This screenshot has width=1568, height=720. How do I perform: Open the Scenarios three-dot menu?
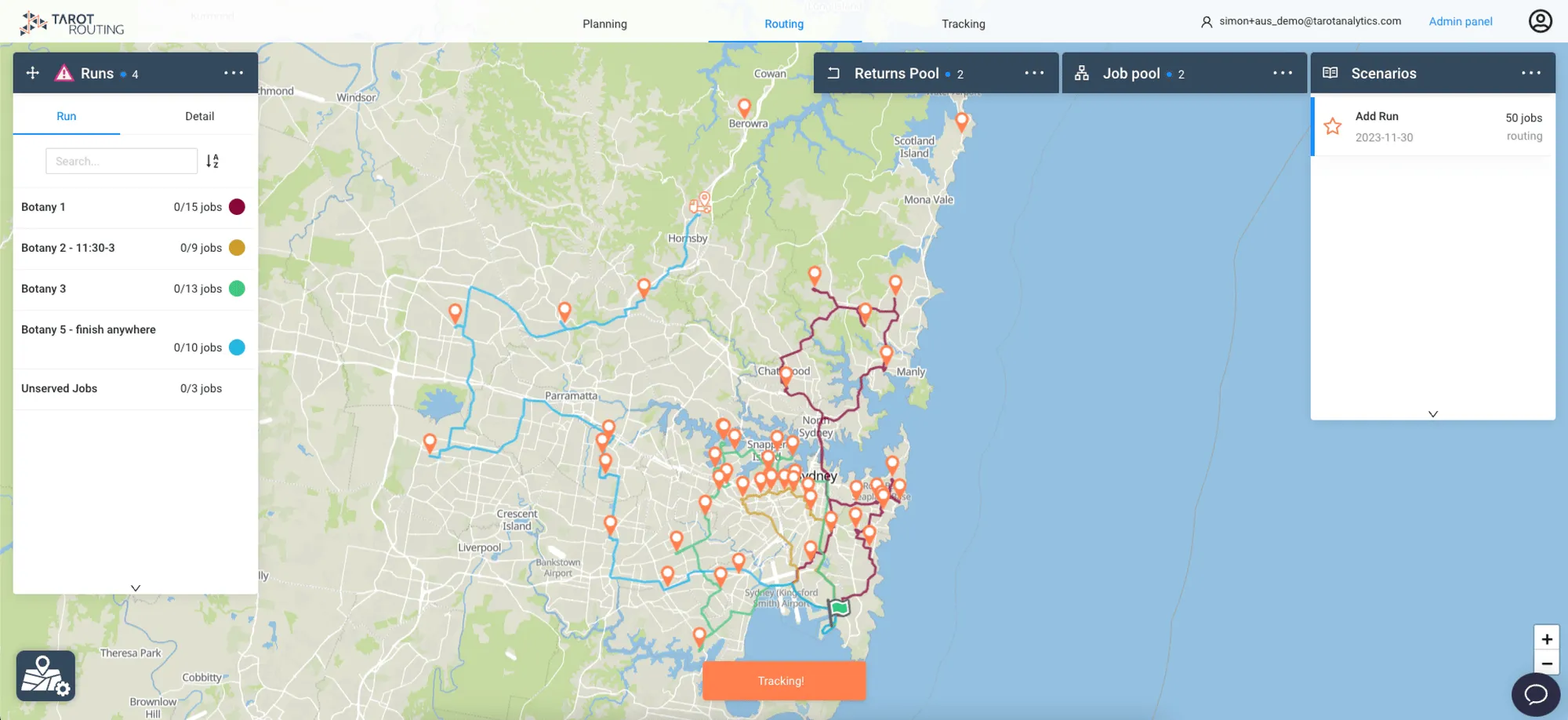click(1531, 73)
